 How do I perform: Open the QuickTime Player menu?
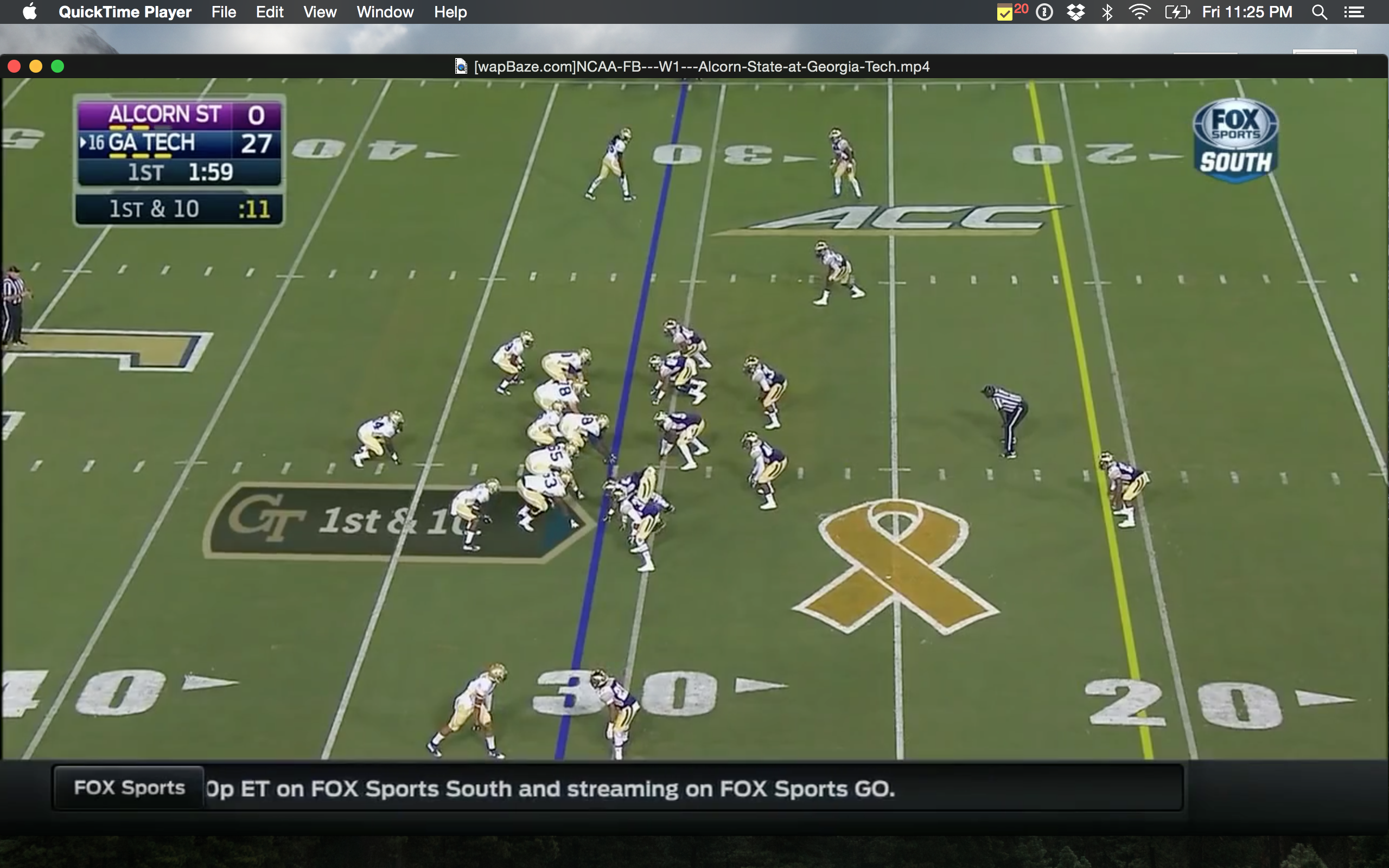click(125, 12)
